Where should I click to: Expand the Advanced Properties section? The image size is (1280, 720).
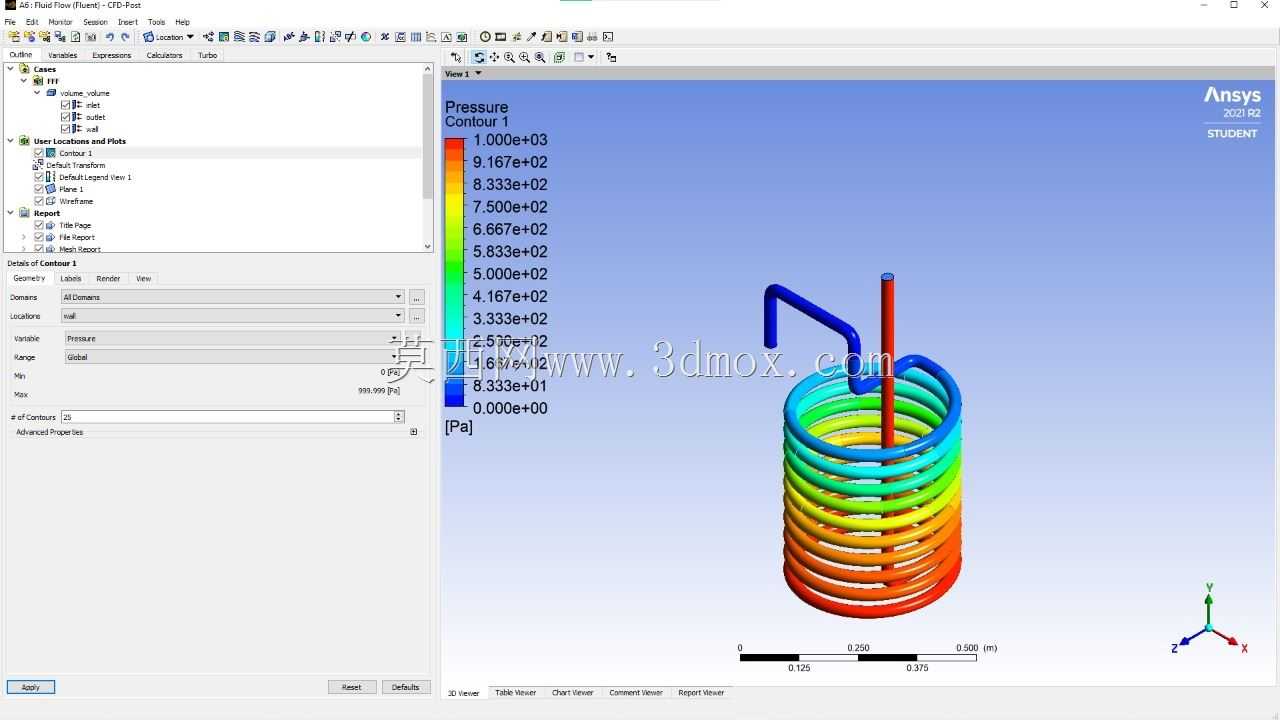click(x=414, y=432)
